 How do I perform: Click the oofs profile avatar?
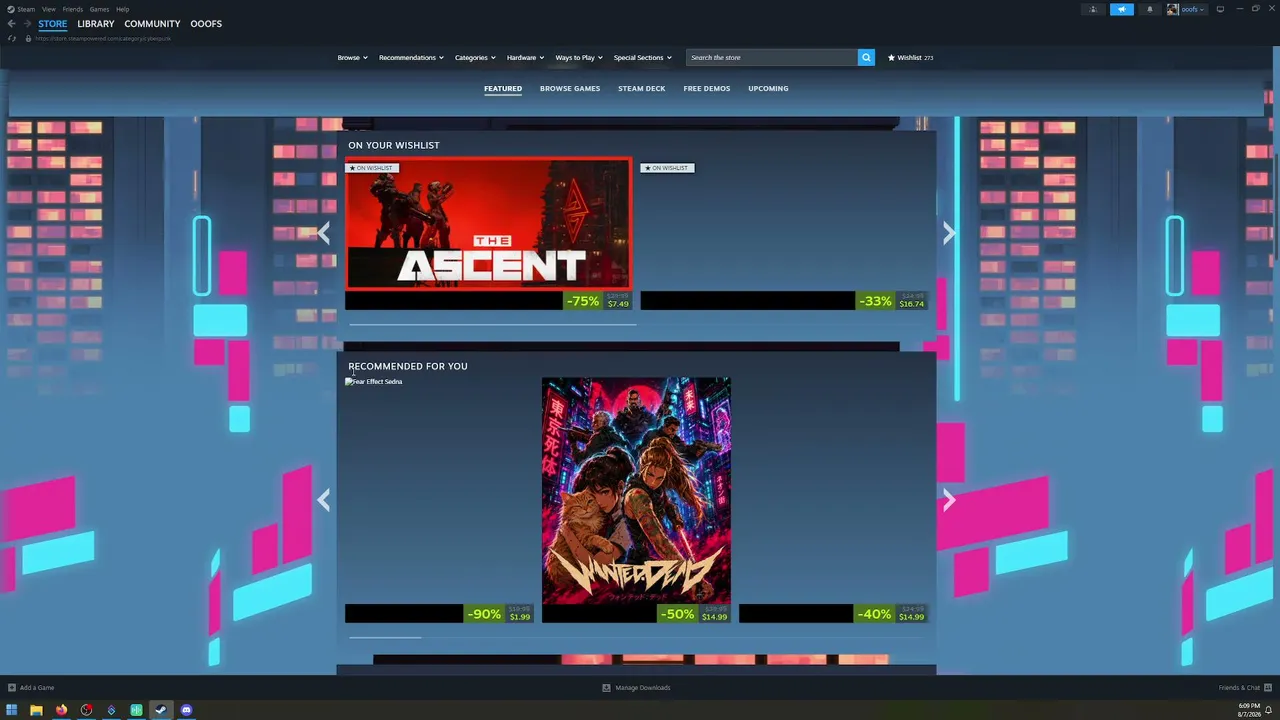1172,9
